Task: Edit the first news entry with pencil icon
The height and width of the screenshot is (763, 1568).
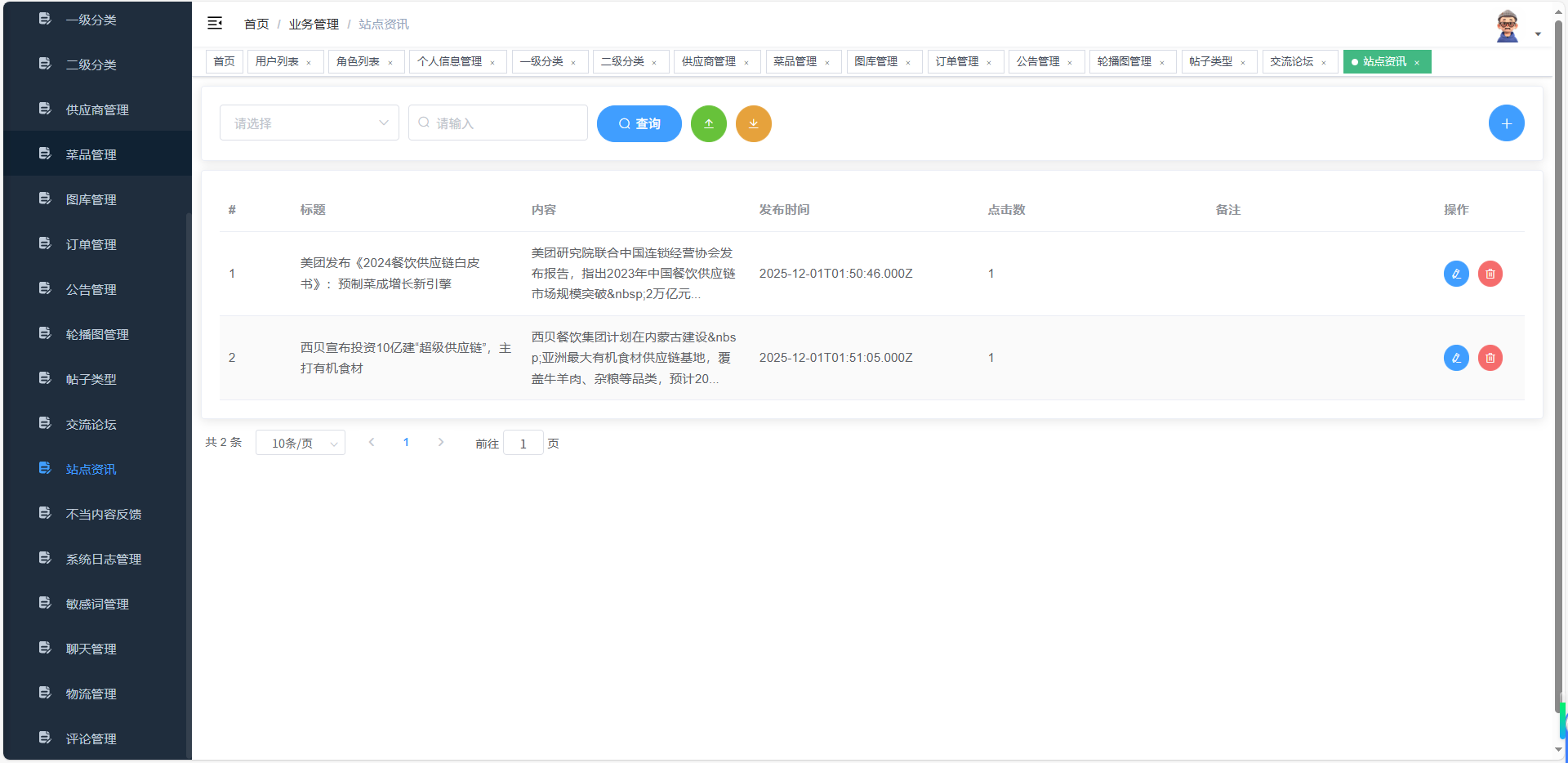Action: (1456, 274)
